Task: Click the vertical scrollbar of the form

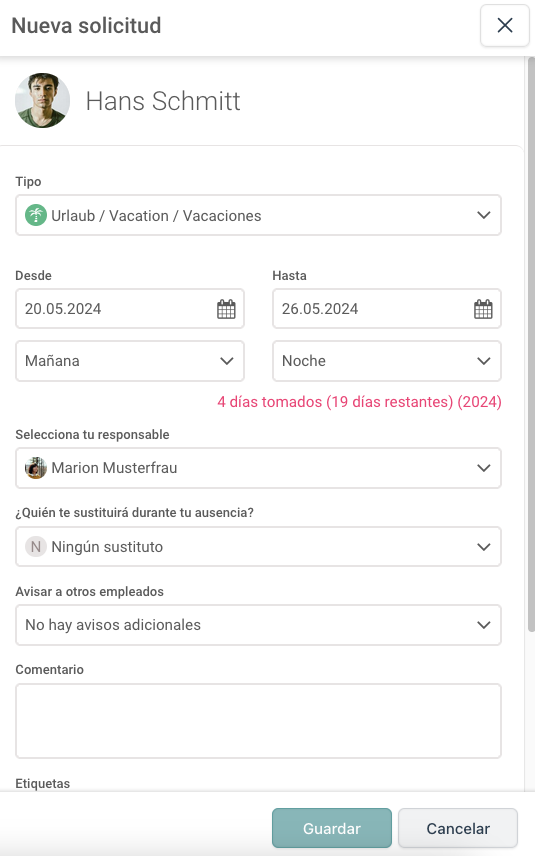Action: click(531, 344)
